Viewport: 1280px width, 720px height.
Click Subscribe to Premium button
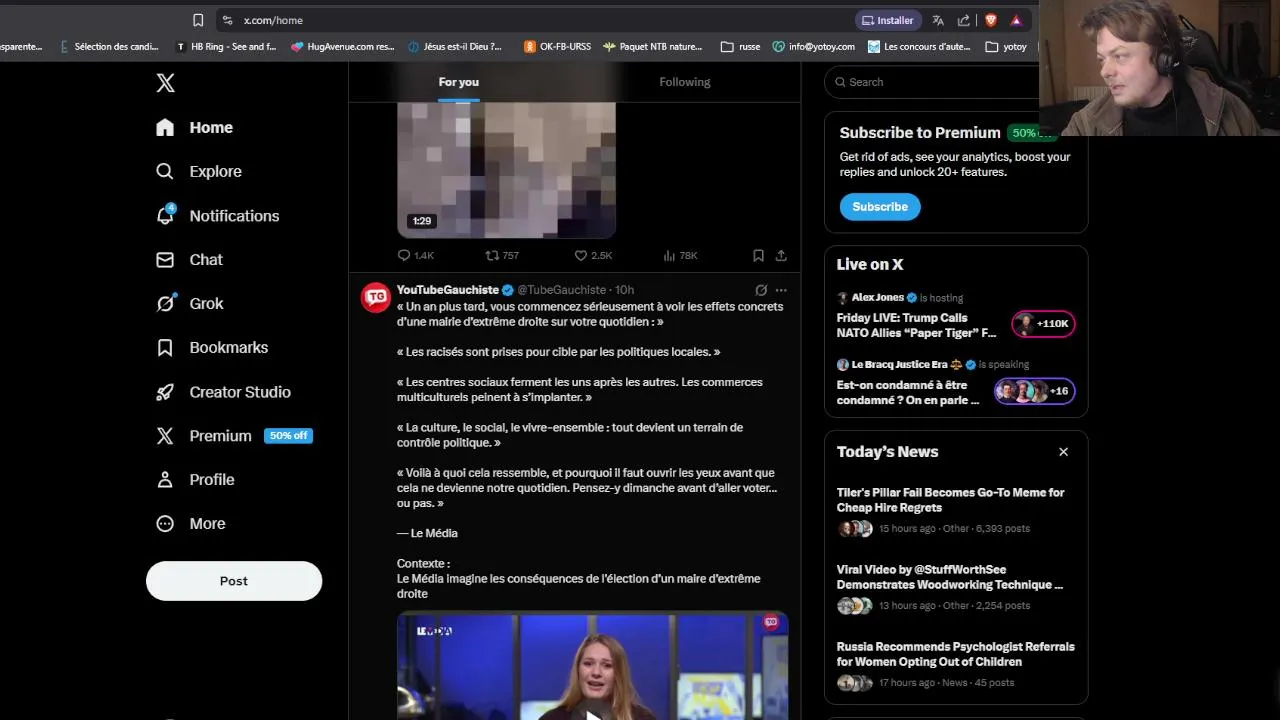[880, 207]
